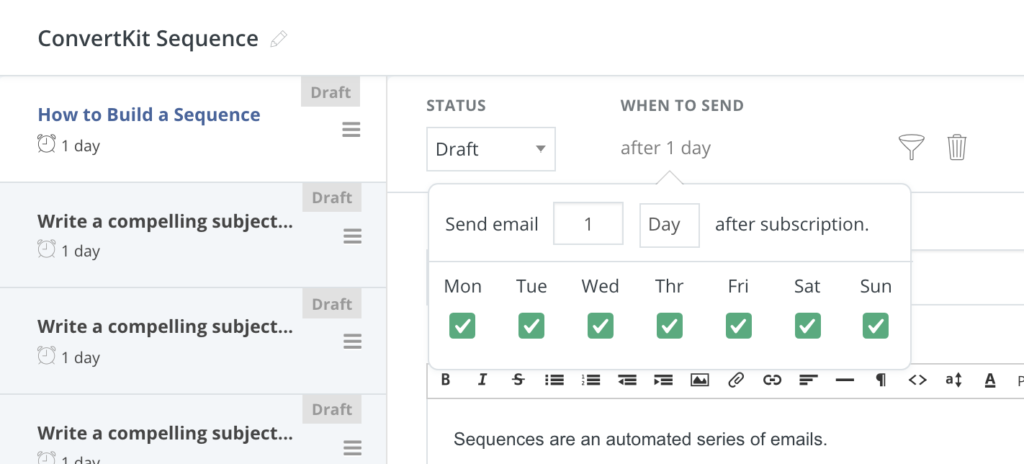Select the How to Build a Sequence email

pos(149,114)
